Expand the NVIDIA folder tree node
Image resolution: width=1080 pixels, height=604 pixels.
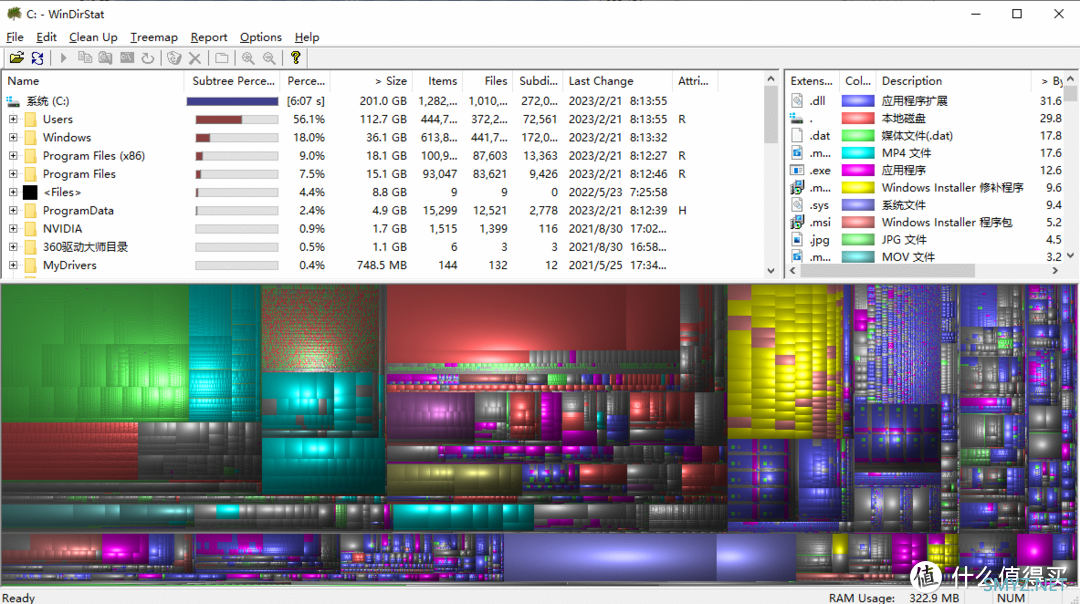(13, 229)
